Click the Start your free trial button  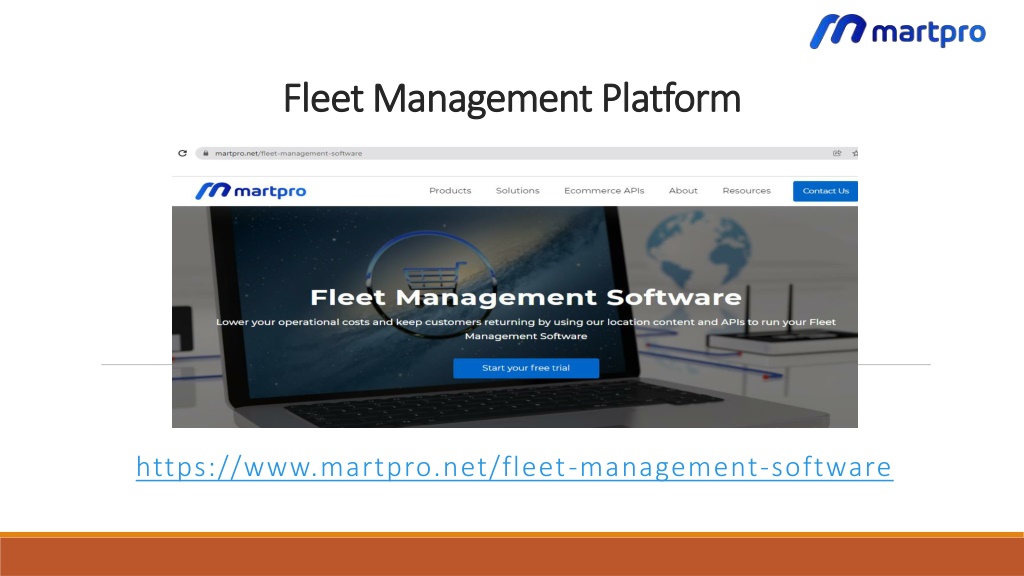(526, 368)
